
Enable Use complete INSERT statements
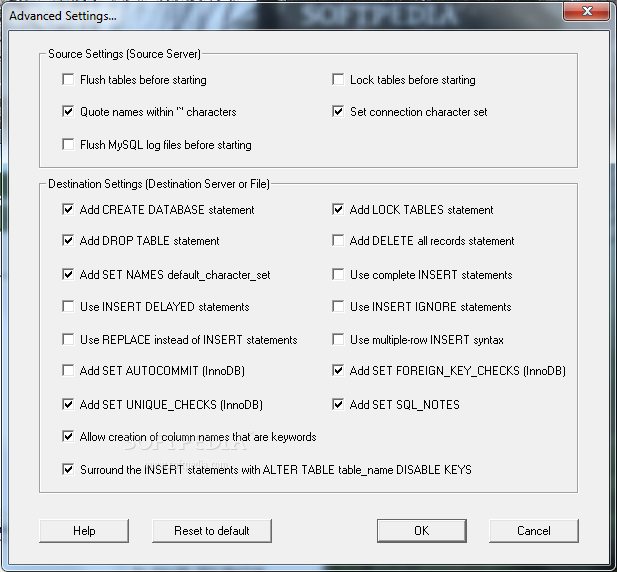[x=338, y=274]
